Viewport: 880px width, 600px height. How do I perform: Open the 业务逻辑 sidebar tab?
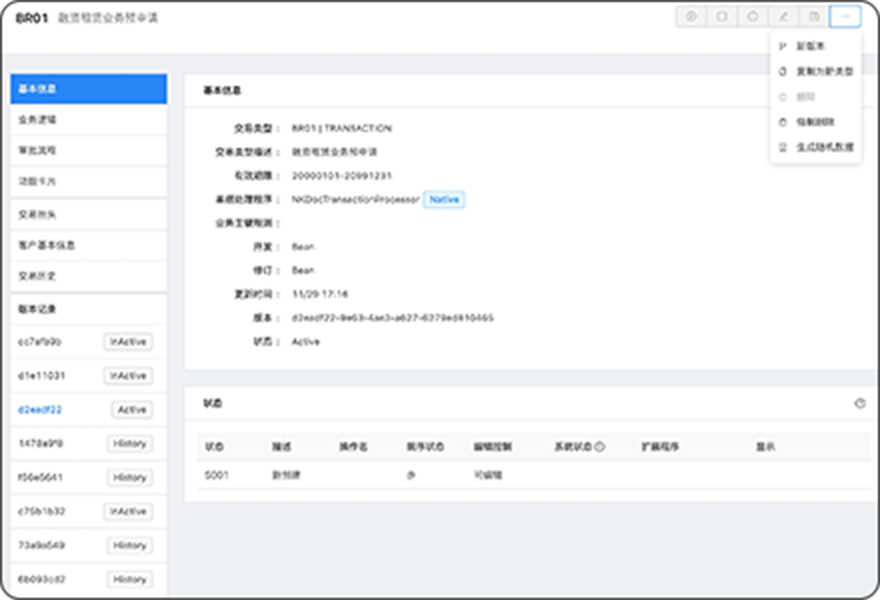click(88, 119)
